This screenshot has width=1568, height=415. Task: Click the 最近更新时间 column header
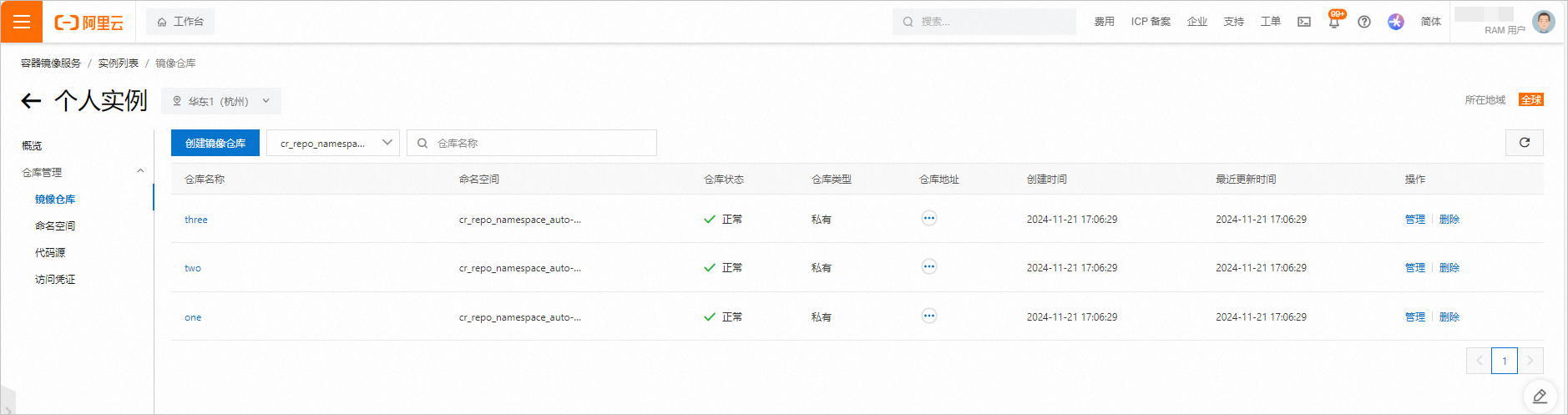pos(1246,179)
